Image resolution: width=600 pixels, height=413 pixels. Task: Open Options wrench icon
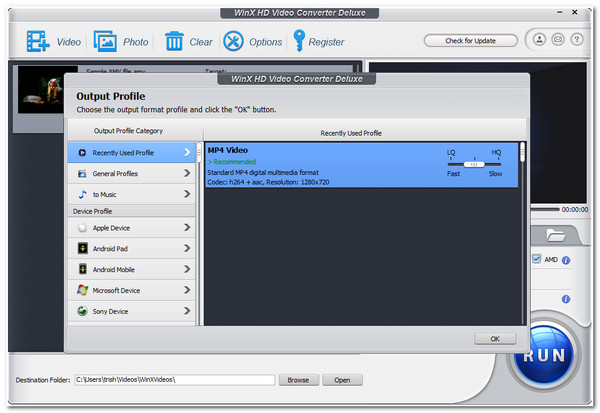pos(233,41)
